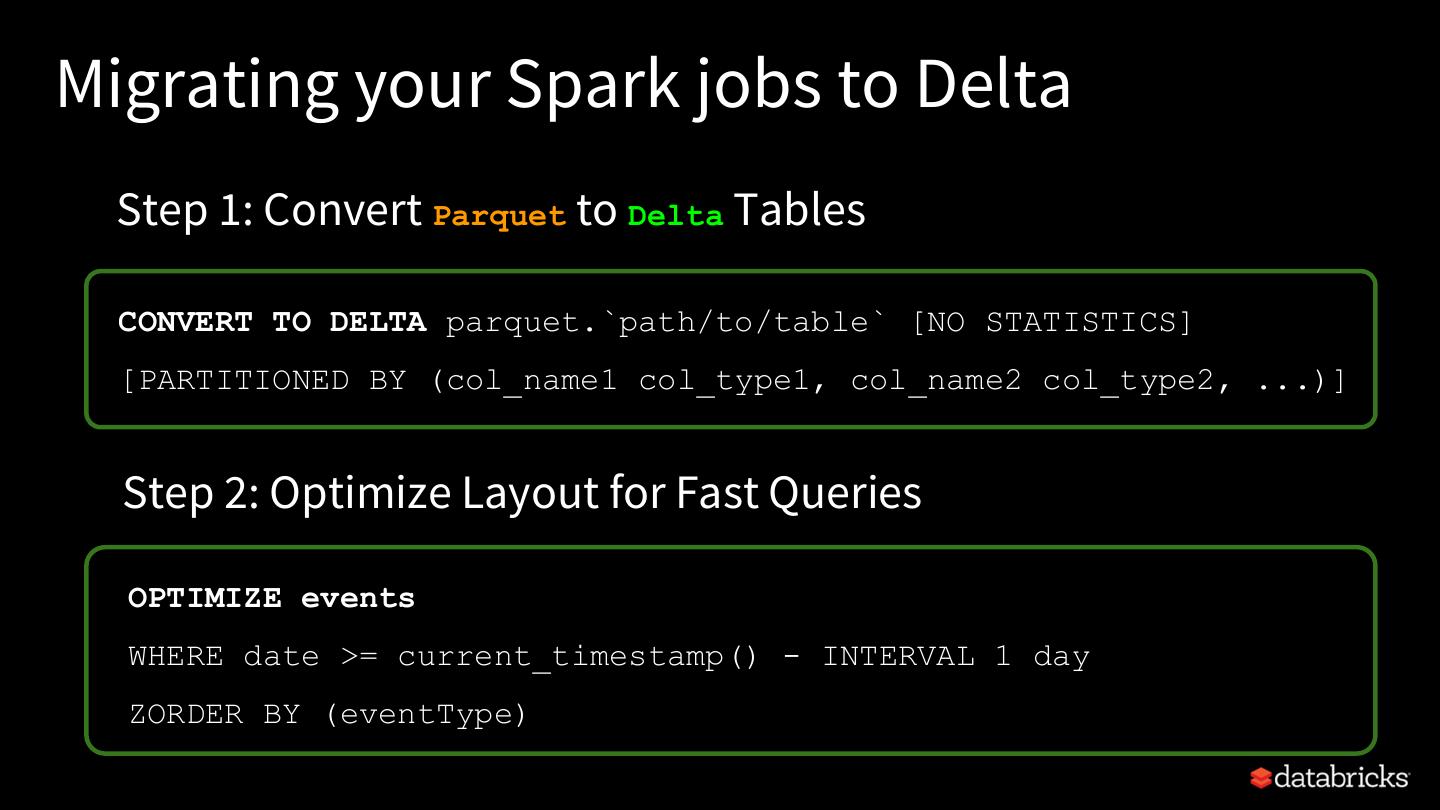
Task: Click the [NO STATISTICS] option text
Action: [1052, 322]
